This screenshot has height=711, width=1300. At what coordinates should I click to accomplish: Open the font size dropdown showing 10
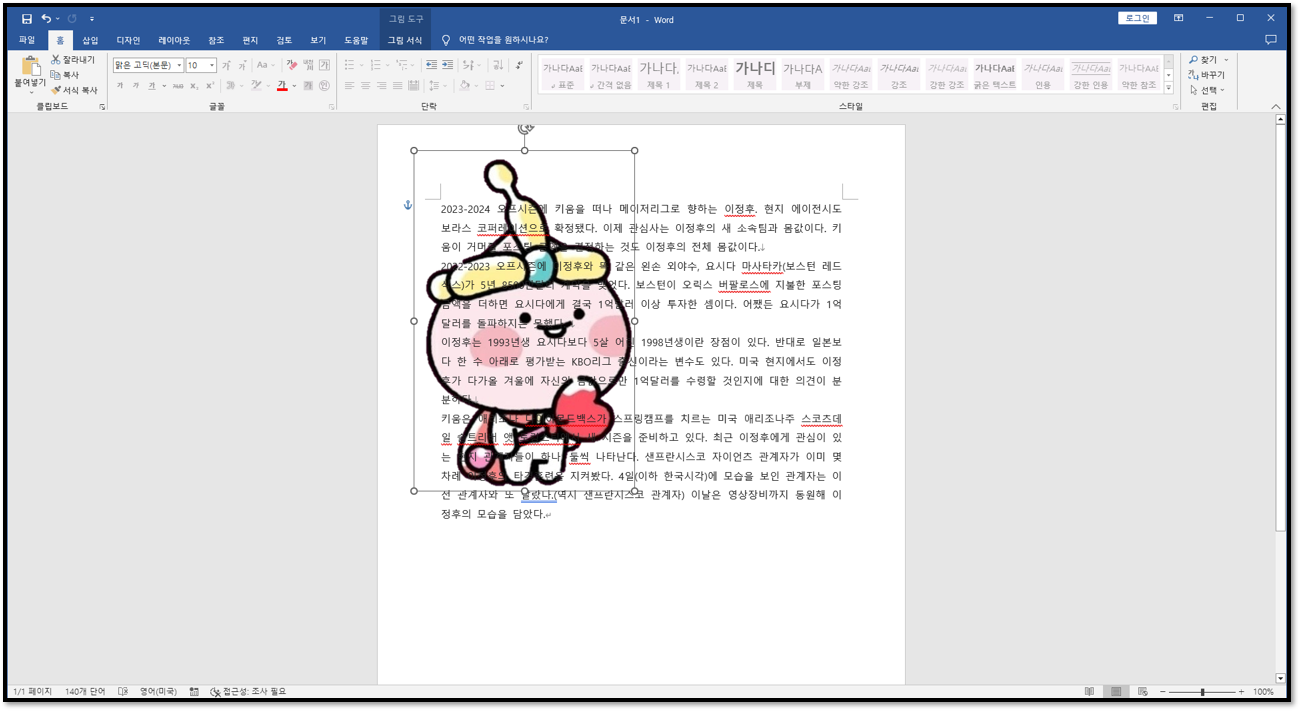(x=212, y=65)
